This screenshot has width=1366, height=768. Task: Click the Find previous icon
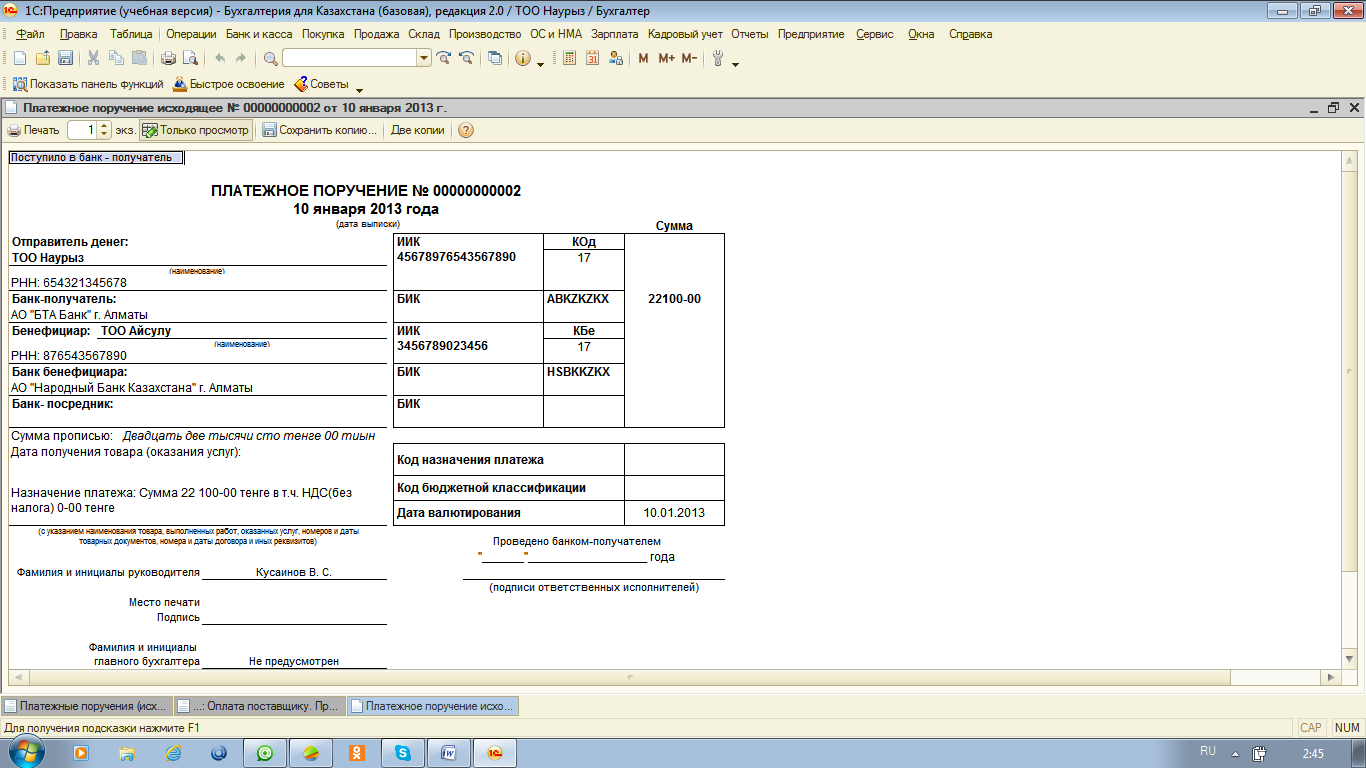[465, 58]
